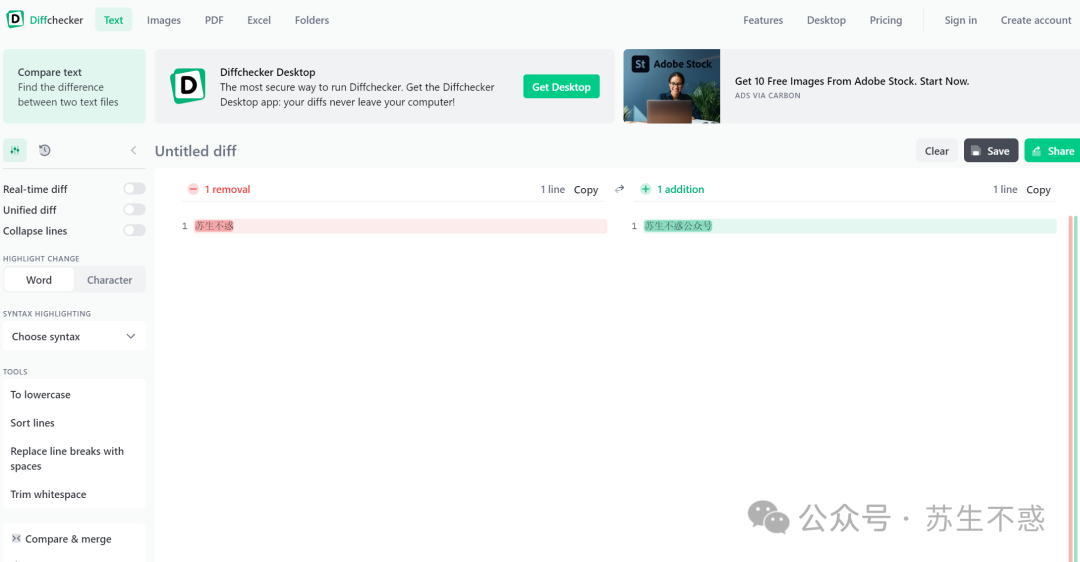Viewport: 1080px width, 562px height.
Task: Click the added line highlighted in green
Action: (849, 226)
